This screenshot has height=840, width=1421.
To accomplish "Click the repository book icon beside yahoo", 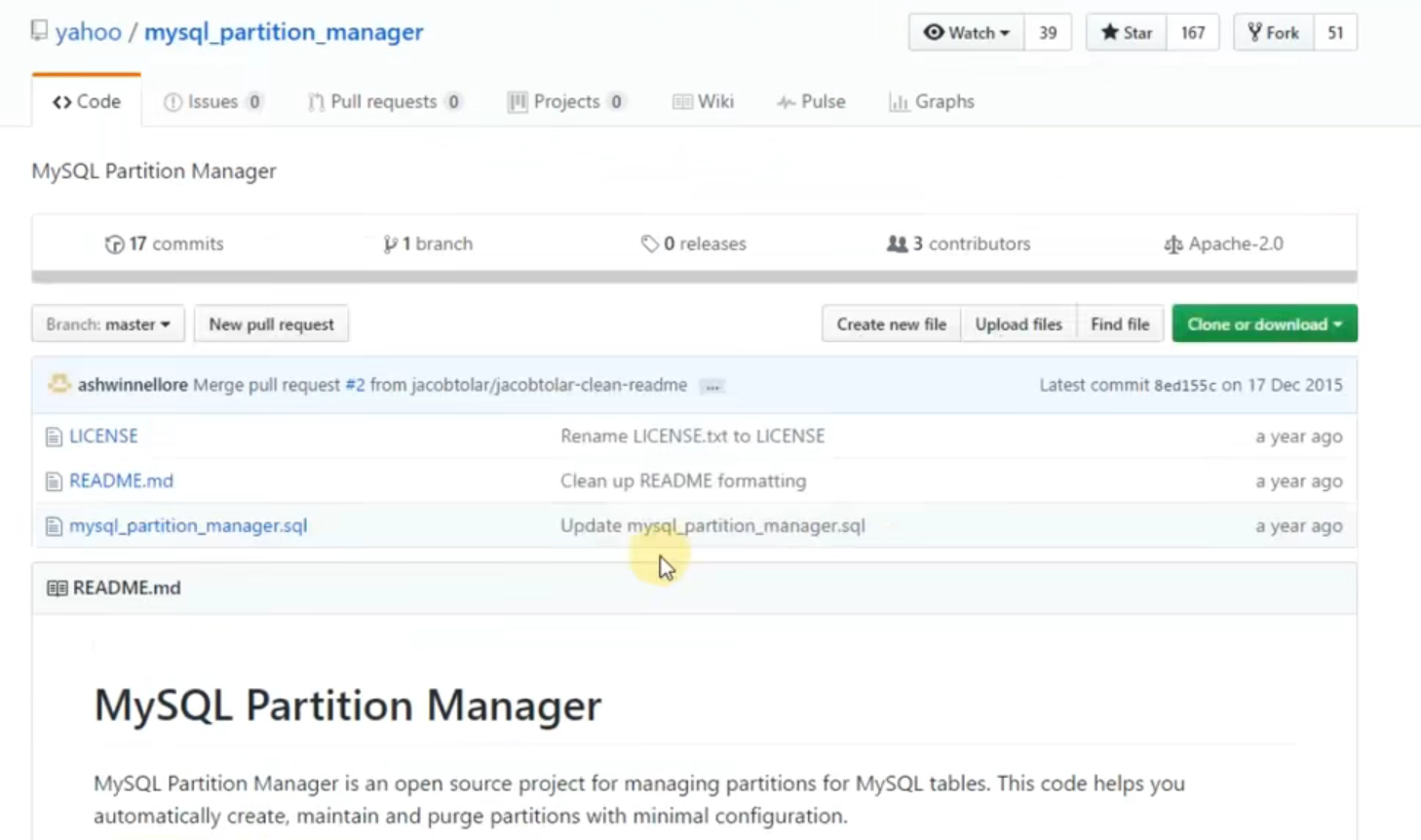I will (39, 31).
